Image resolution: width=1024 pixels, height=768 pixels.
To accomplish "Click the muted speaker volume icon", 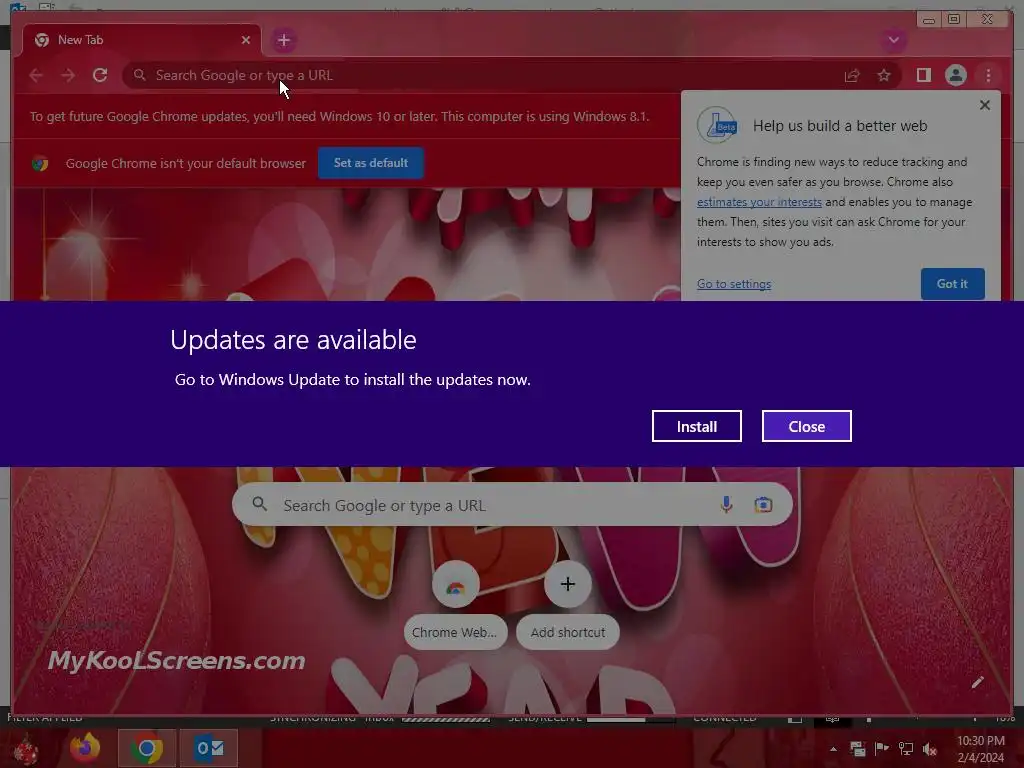I will [x=929, y=749].
